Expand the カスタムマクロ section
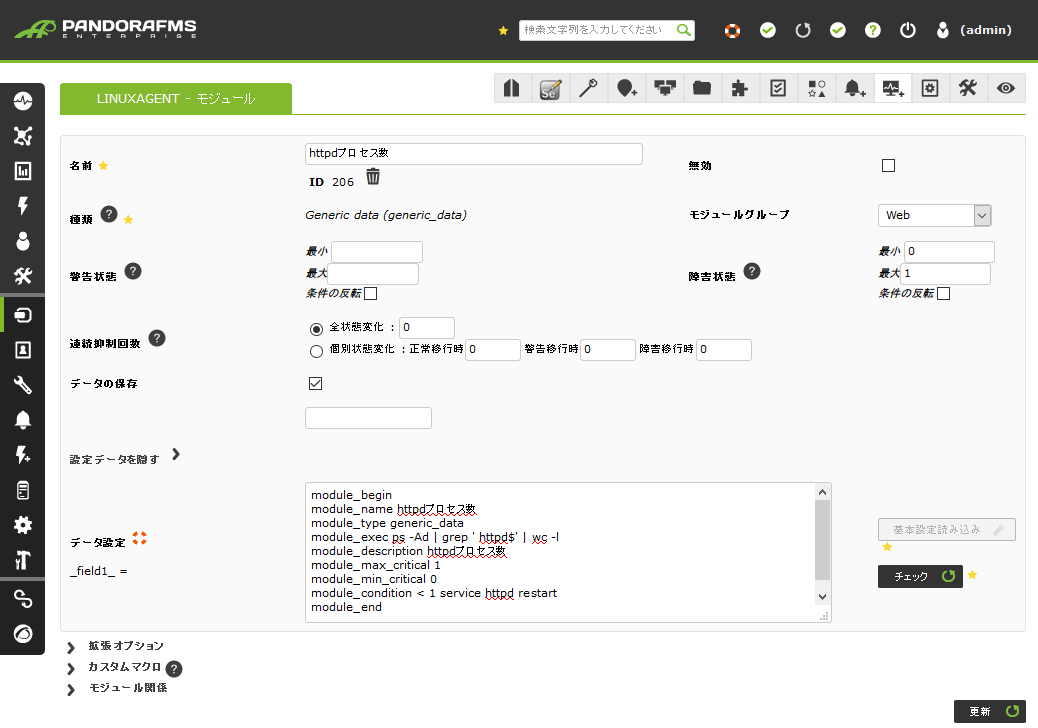 pos(71,669)
